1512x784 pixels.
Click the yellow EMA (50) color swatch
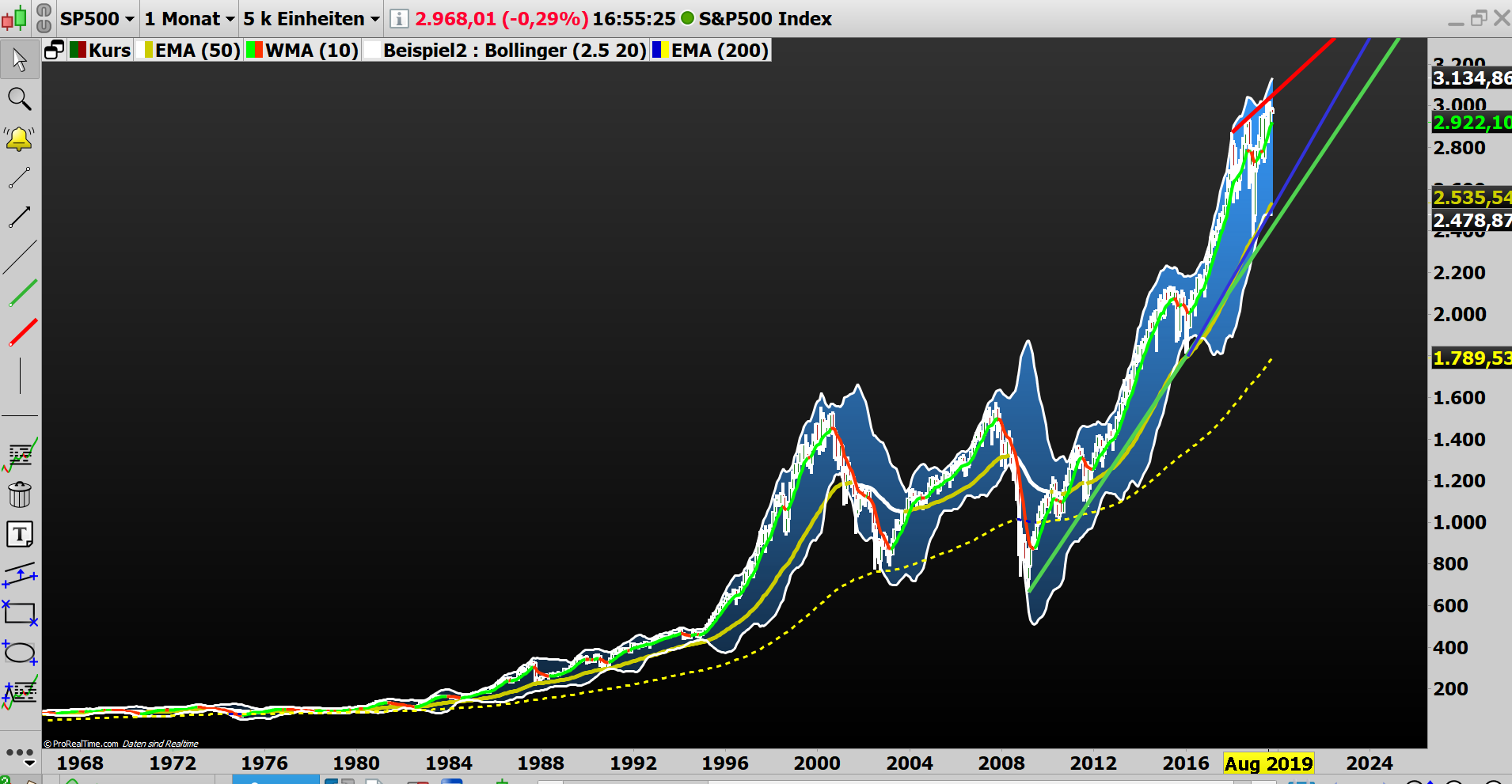coord(145,50)
